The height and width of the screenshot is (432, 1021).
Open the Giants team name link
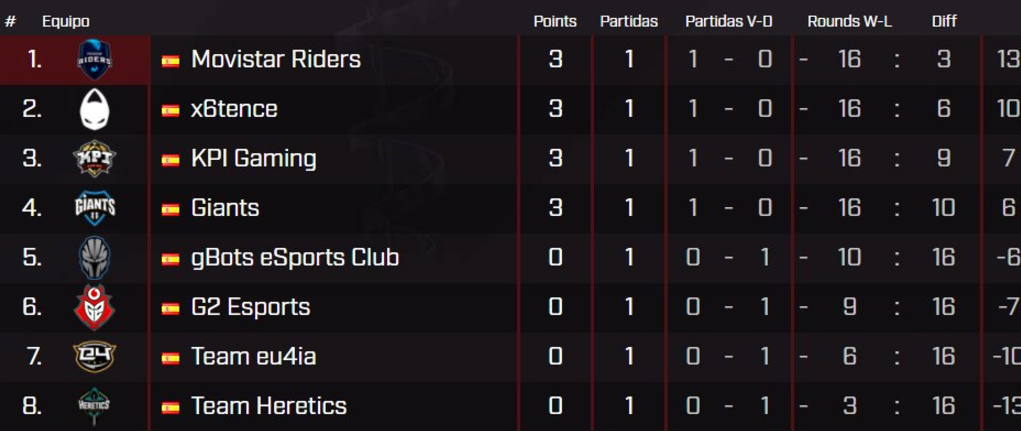(225, 208)
